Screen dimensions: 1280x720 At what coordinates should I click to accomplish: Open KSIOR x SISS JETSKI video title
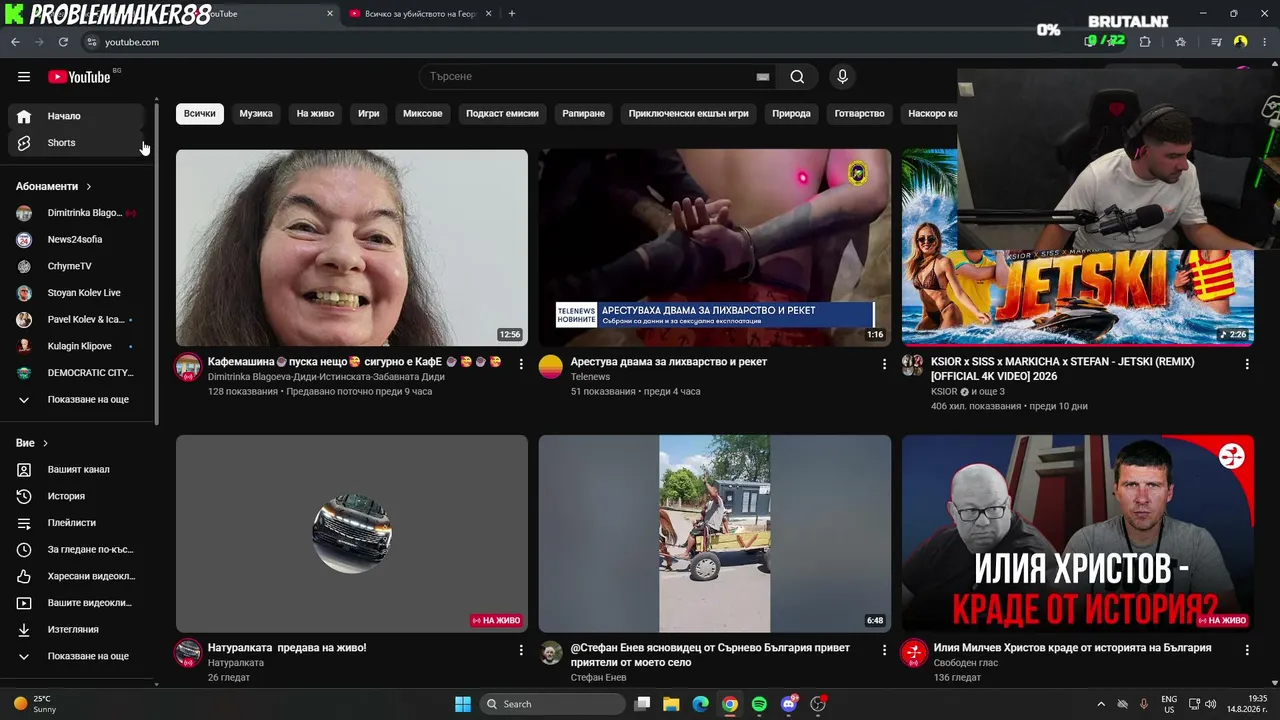(1063, 369)
